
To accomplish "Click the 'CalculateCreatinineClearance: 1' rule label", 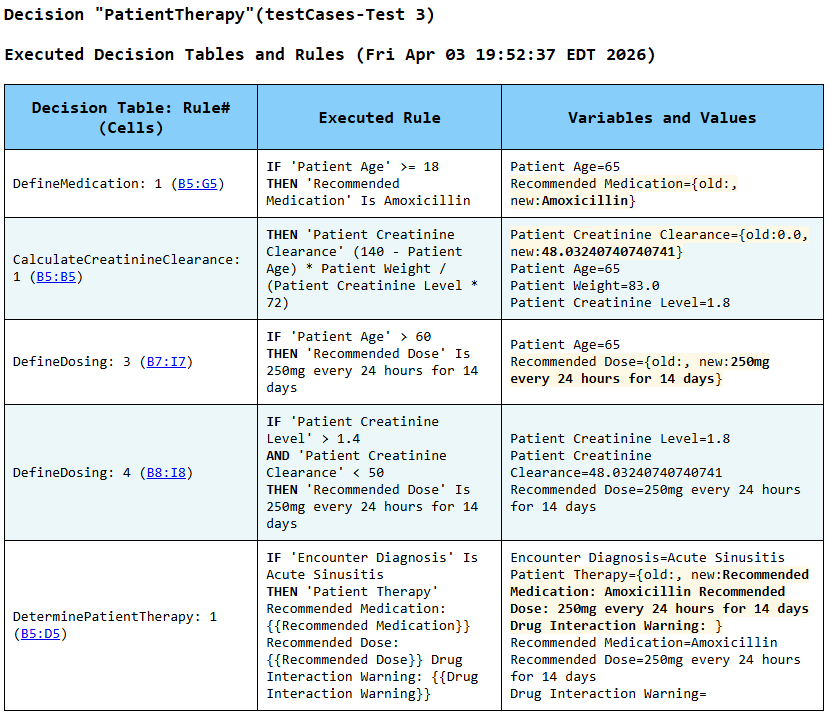I will pos(126,260).
